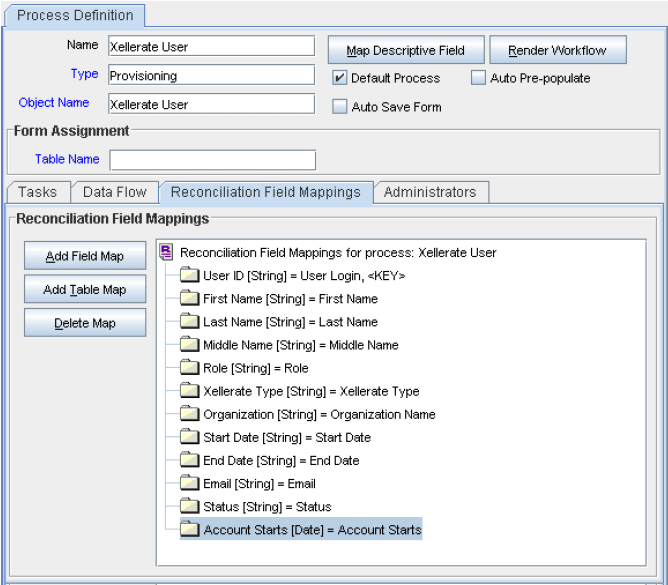Viewport: 668px width, 585px height.
Task: Focus the Name input field
Action: click(212, 46)
